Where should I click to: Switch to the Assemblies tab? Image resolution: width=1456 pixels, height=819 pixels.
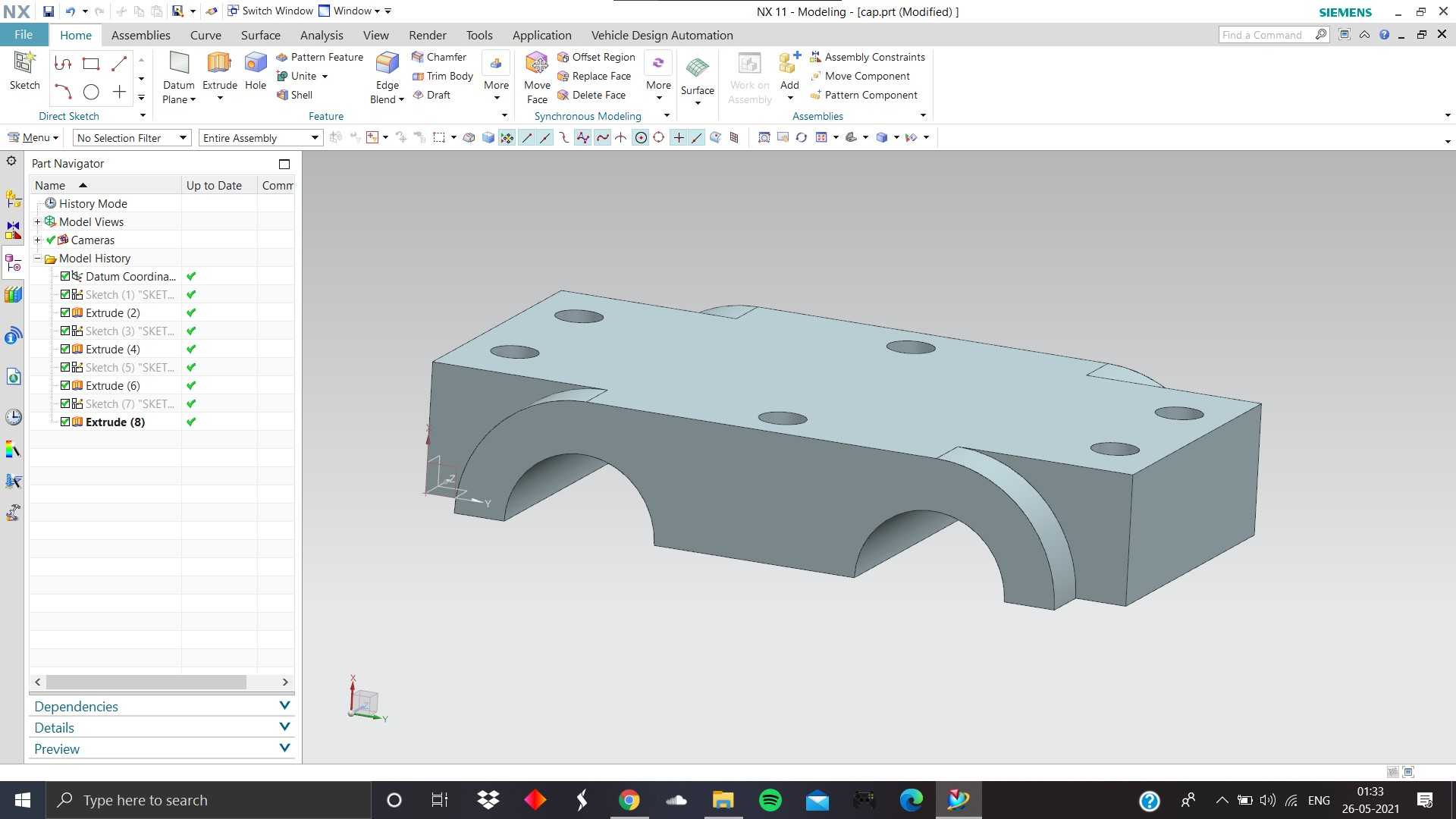pyautogui.click(x=140, y=35)
